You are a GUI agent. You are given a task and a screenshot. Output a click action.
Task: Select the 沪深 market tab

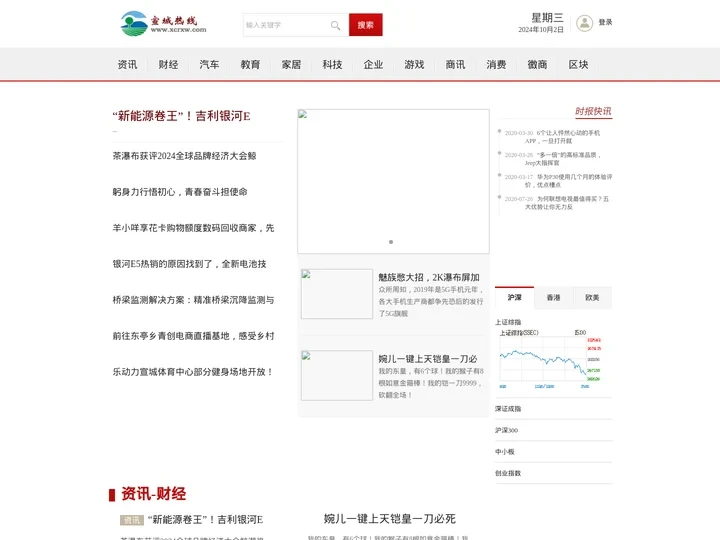(x=514, y=298)
